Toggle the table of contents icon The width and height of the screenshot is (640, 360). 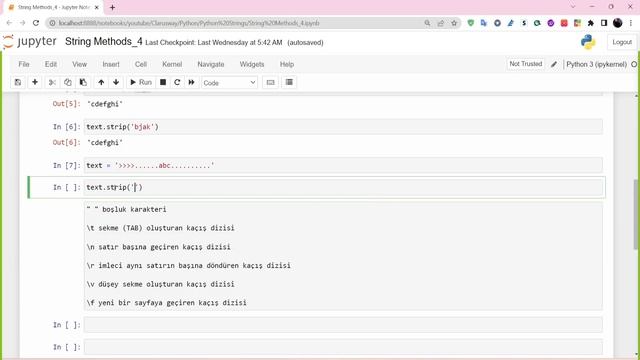[289, 82]
